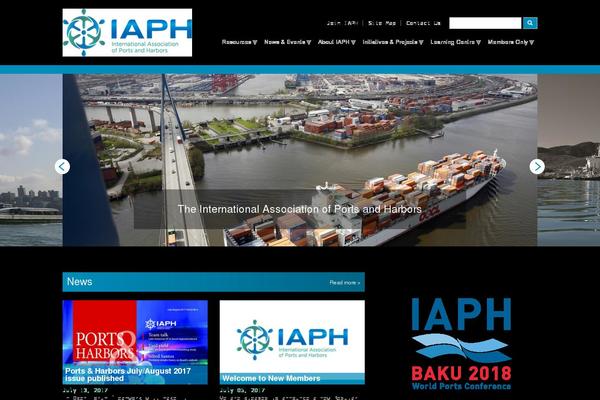
Task: Click the News section heading
Action: pos(80,282)
